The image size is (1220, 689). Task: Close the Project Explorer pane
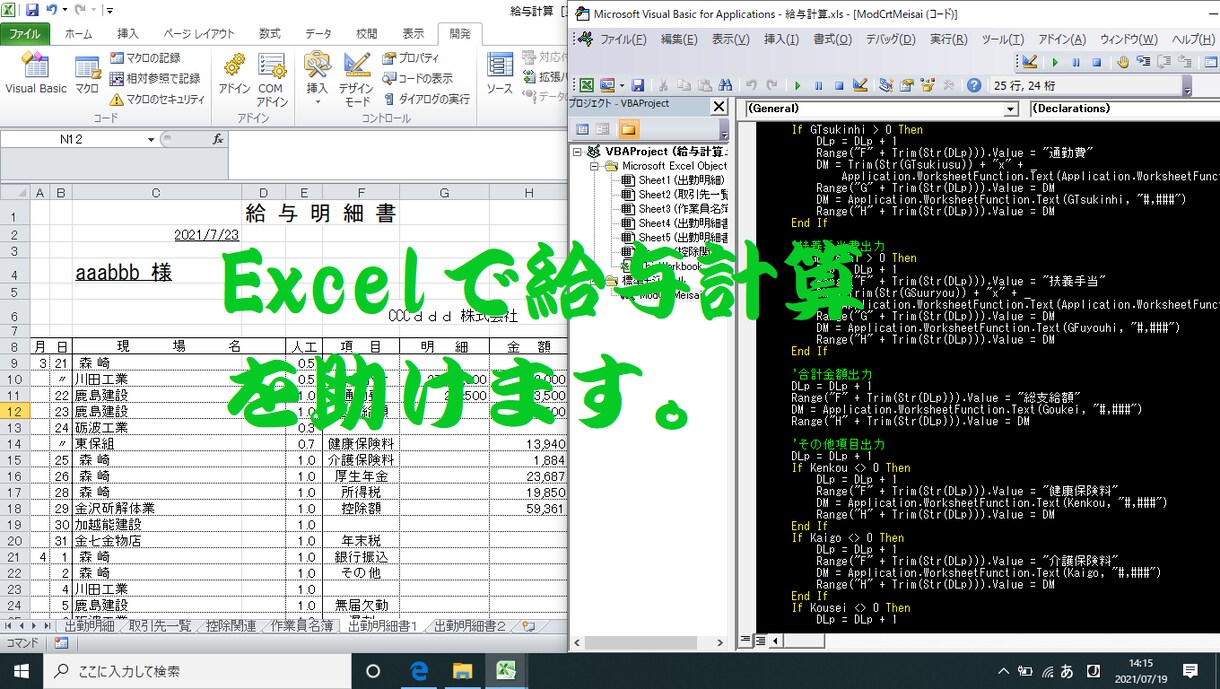[x=718, y=106]
